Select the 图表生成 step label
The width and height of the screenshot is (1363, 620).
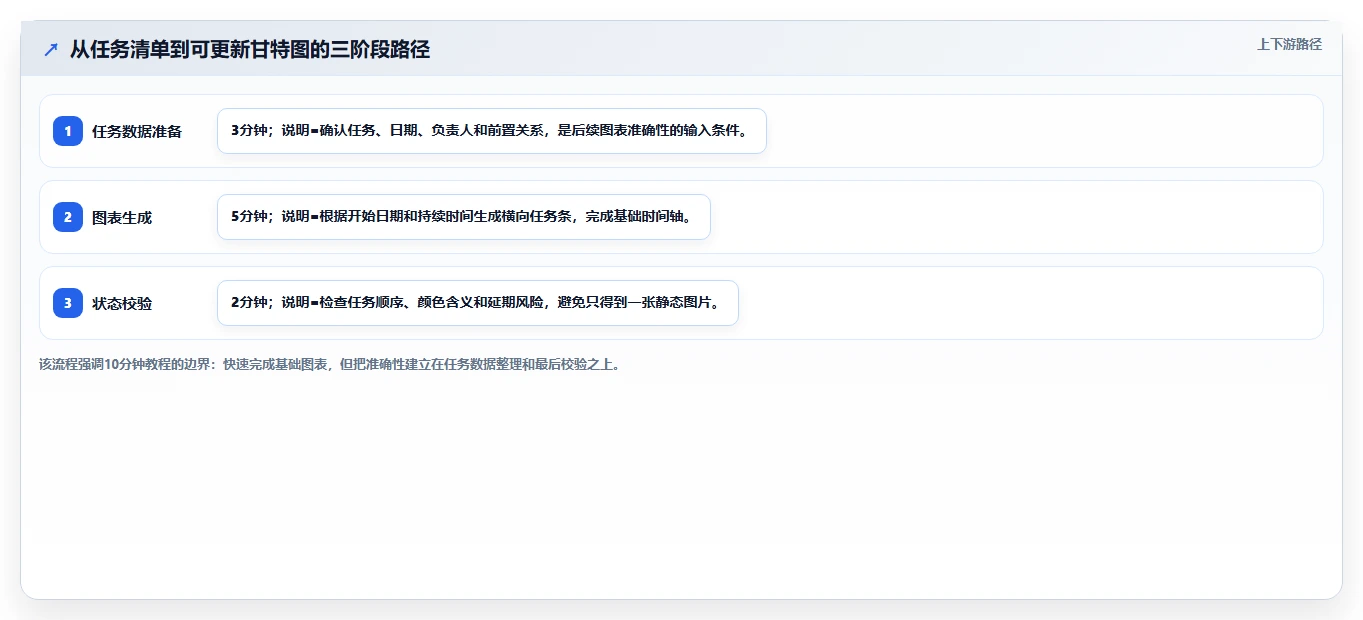click(122, 217)
